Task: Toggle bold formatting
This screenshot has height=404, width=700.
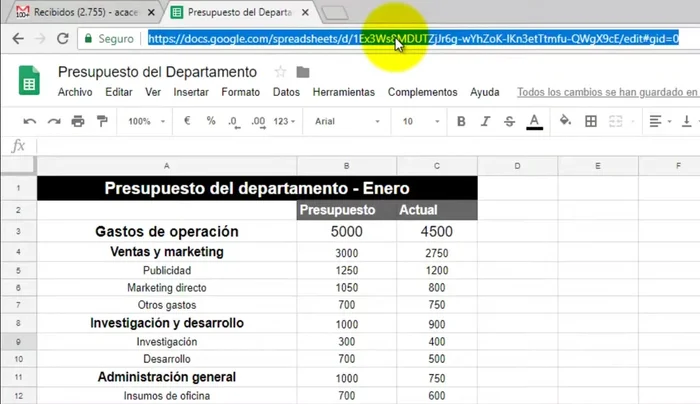Action: pos(461,121)
